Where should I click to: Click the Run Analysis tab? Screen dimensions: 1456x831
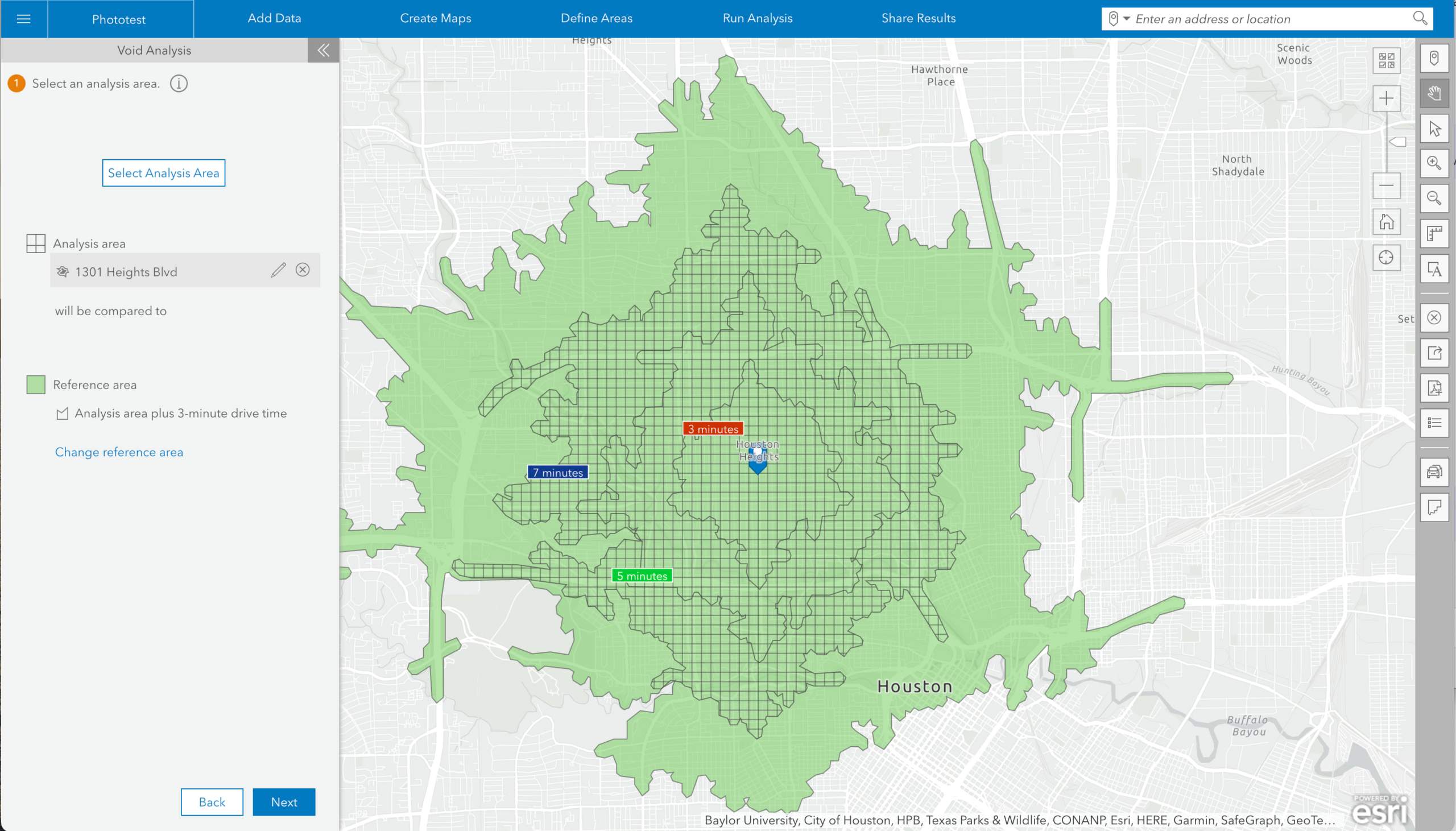coord(757,18)
